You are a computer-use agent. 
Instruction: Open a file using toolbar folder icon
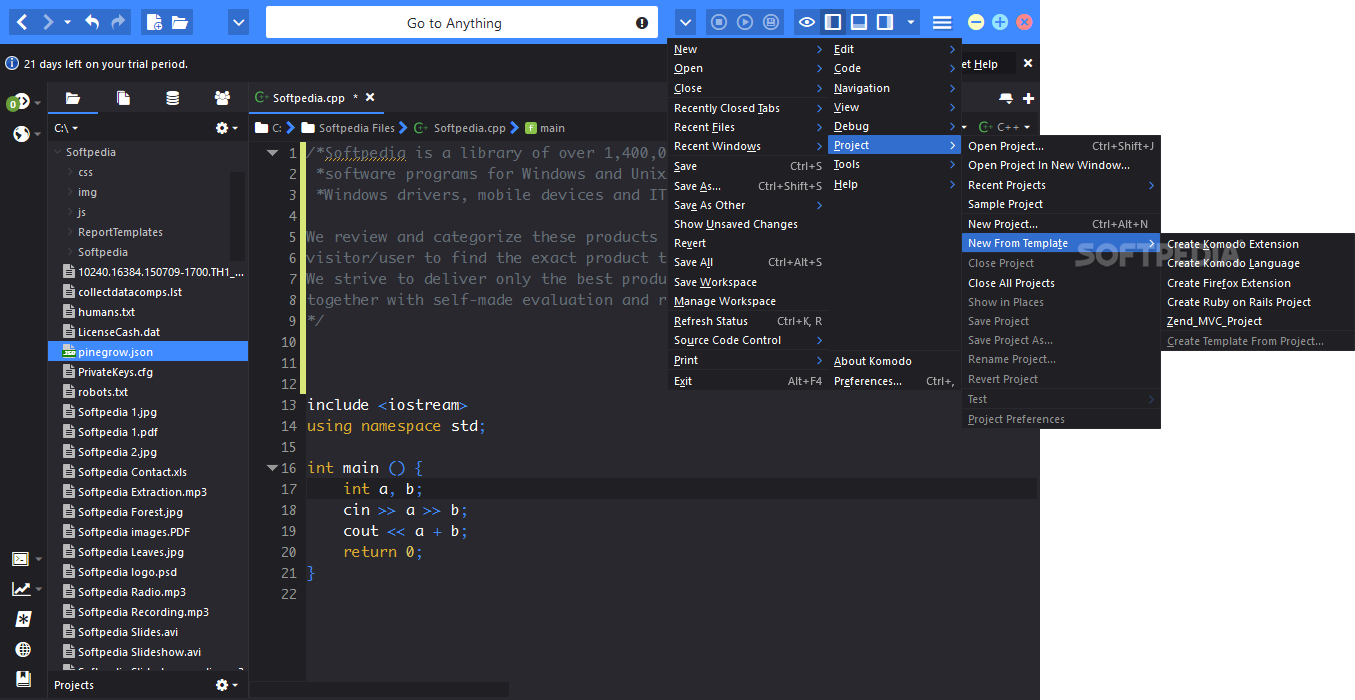(180, 22)
